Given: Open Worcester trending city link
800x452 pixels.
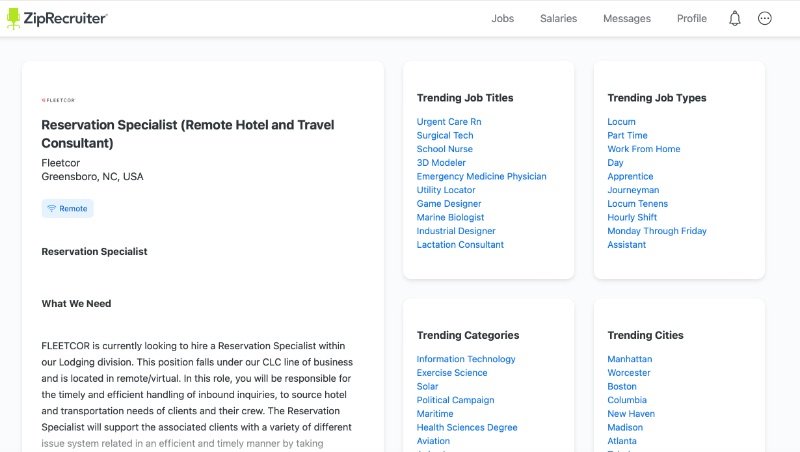Looking at the screenshot, I should [x=629, y=372].
